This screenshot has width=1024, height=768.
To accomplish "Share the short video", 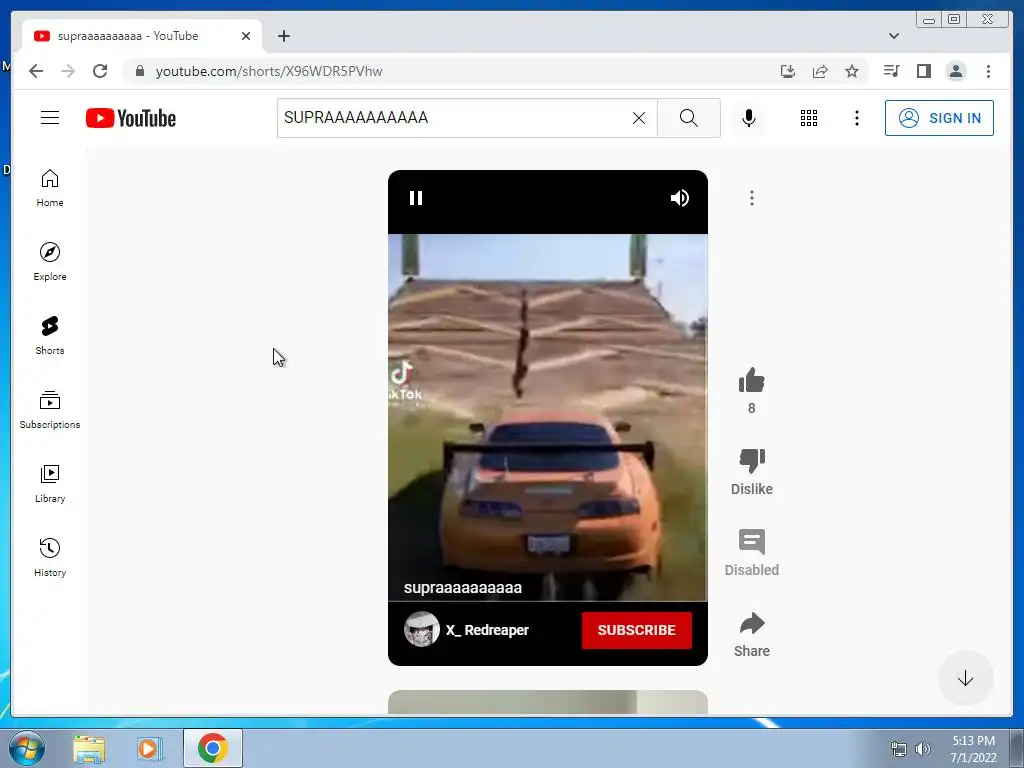I will click(x=752, y=623).
